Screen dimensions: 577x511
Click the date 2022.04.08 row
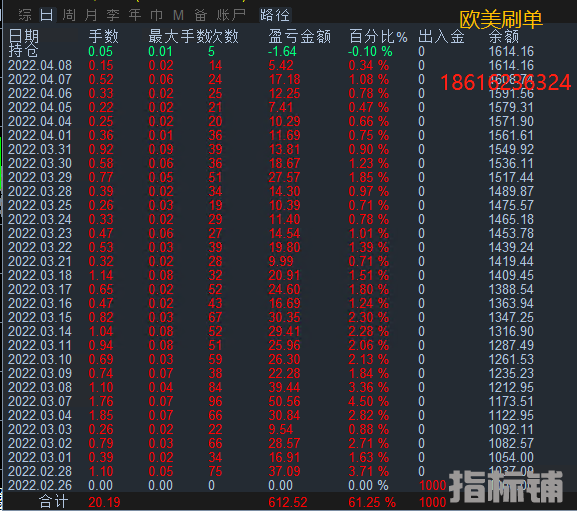click(40, 65)
